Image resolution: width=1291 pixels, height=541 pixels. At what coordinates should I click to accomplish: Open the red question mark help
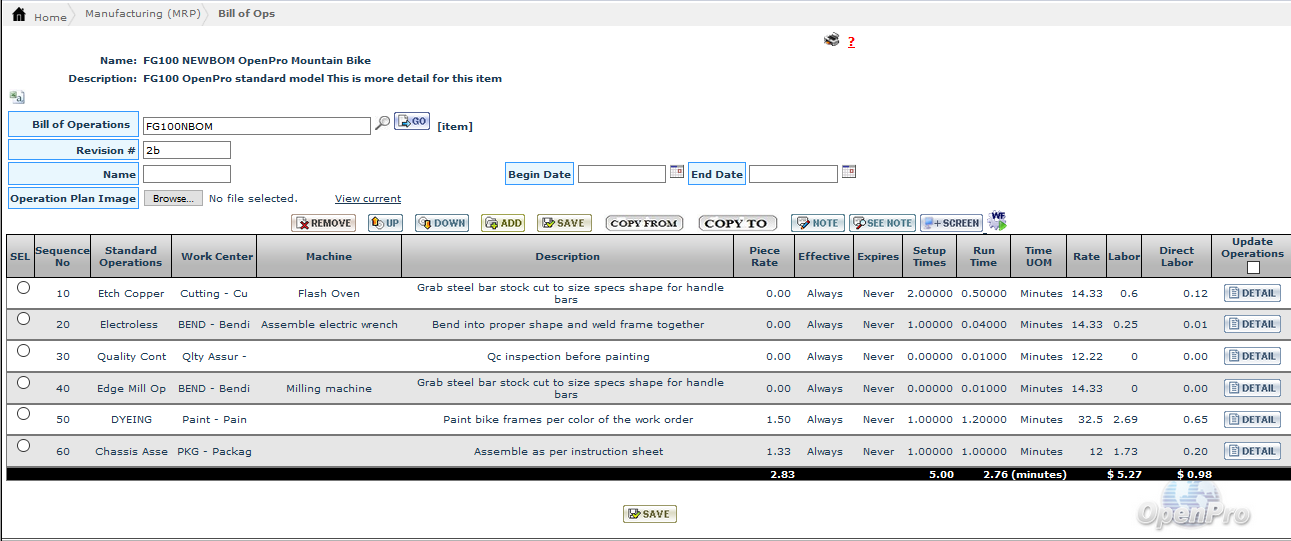pos(851,42)
